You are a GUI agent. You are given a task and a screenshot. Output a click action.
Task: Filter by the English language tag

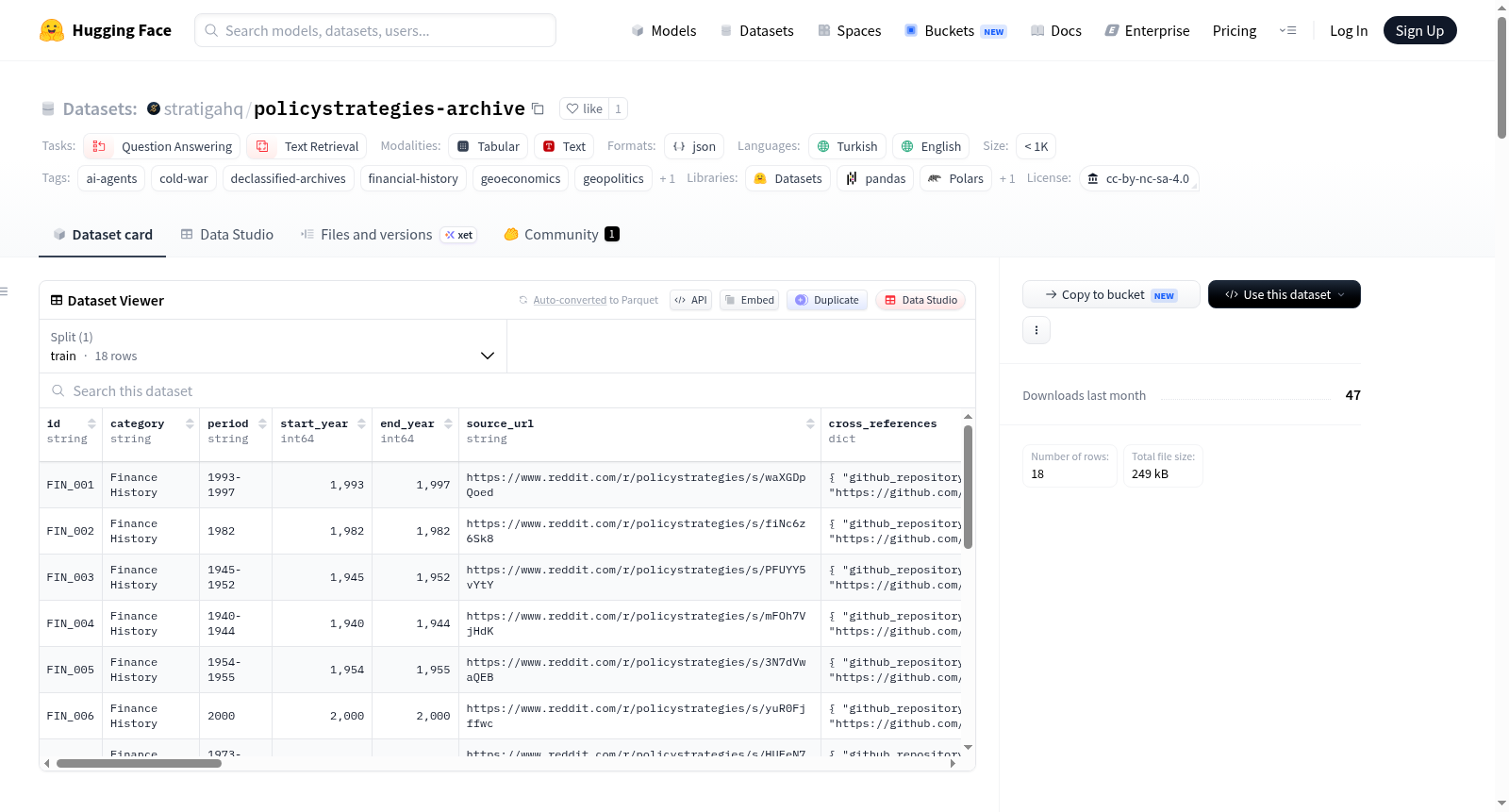931,146
